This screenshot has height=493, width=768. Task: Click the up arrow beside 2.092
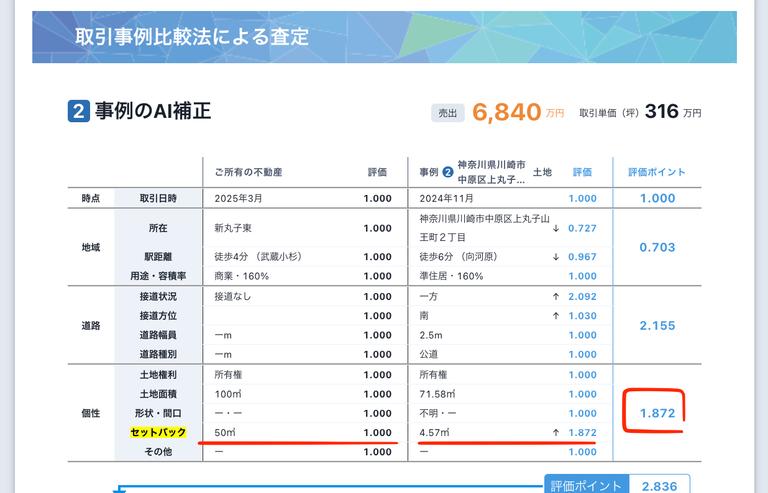pyautogui.click(x=555, y=297)
